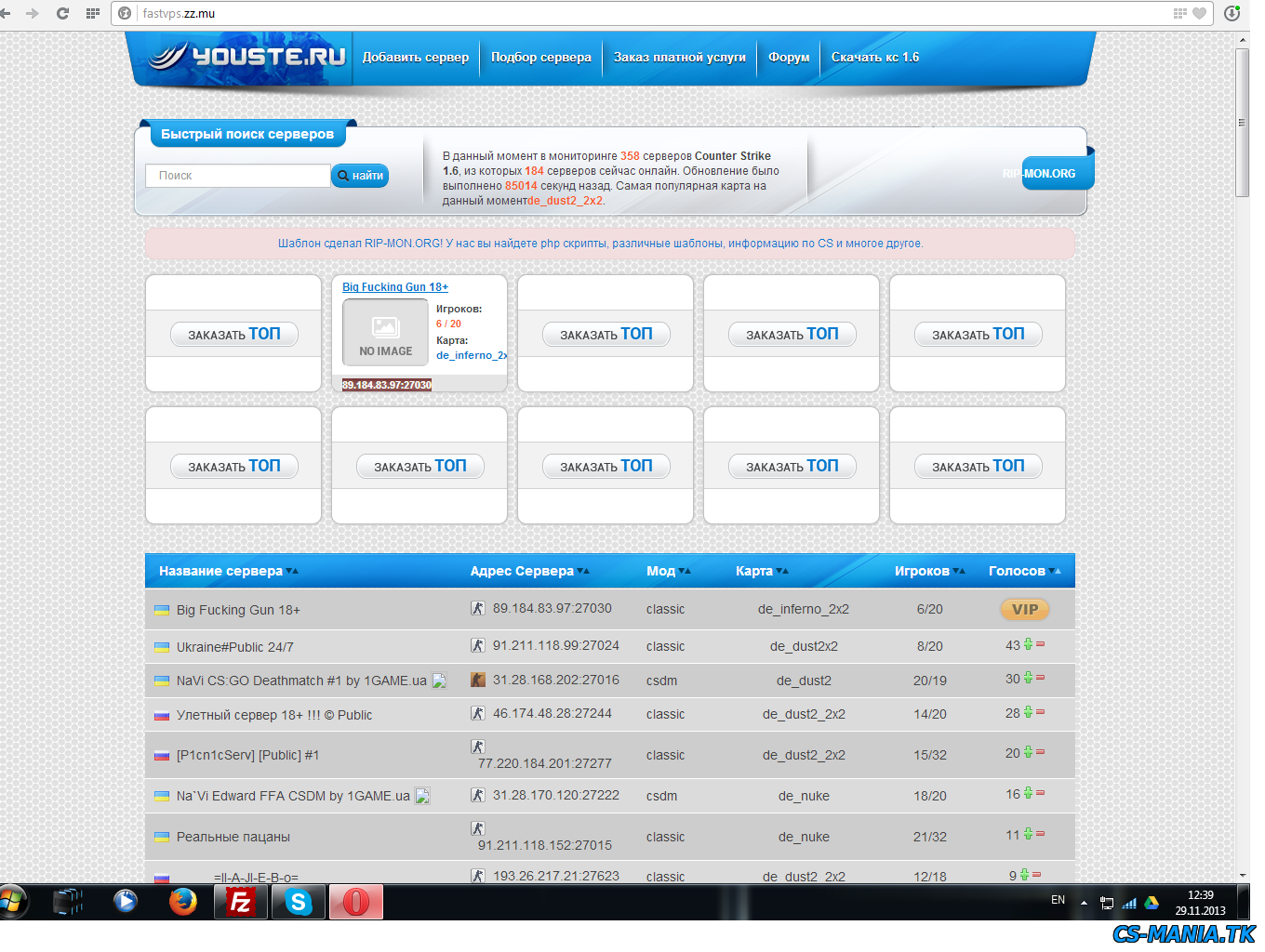Screen dimensions: 1265x952
Task: Click the VIP badge for Big Fucking Gun
Action: pos(1024,609)
